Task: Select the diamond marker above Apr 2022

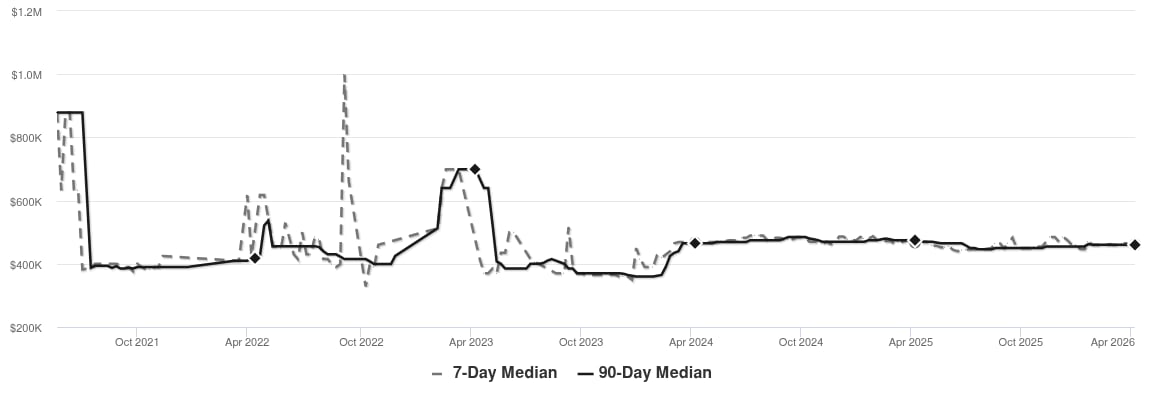Action: point(255,258)
